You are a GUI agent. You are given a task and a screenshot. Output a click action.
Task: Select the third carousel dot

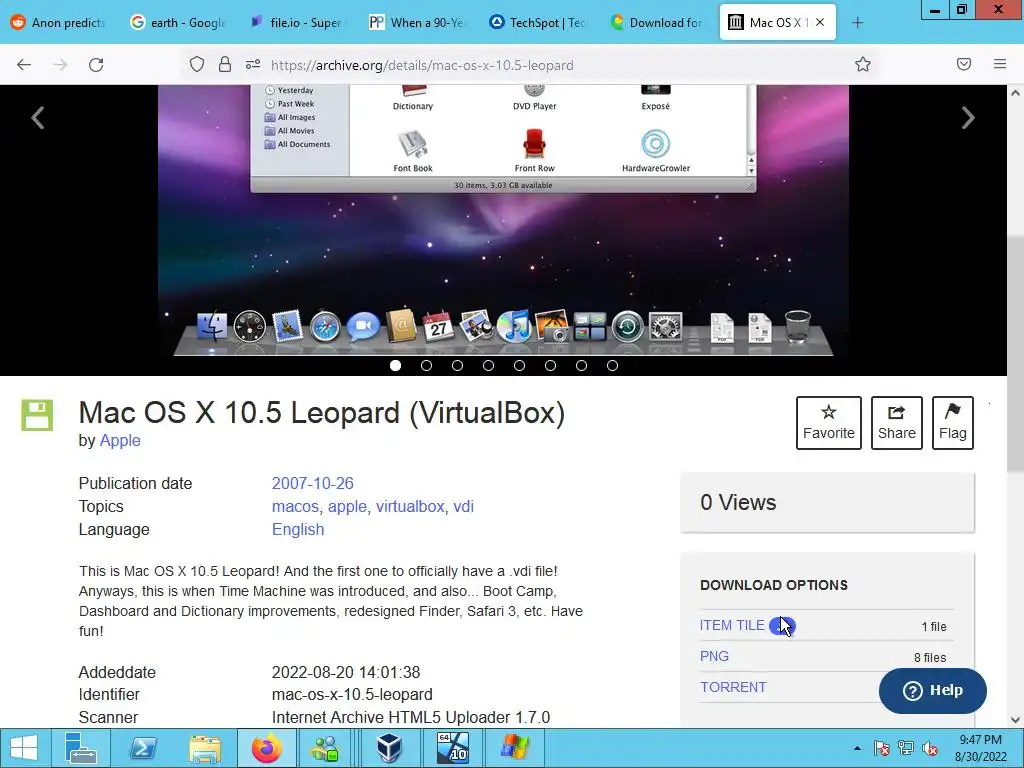point(457,366)
